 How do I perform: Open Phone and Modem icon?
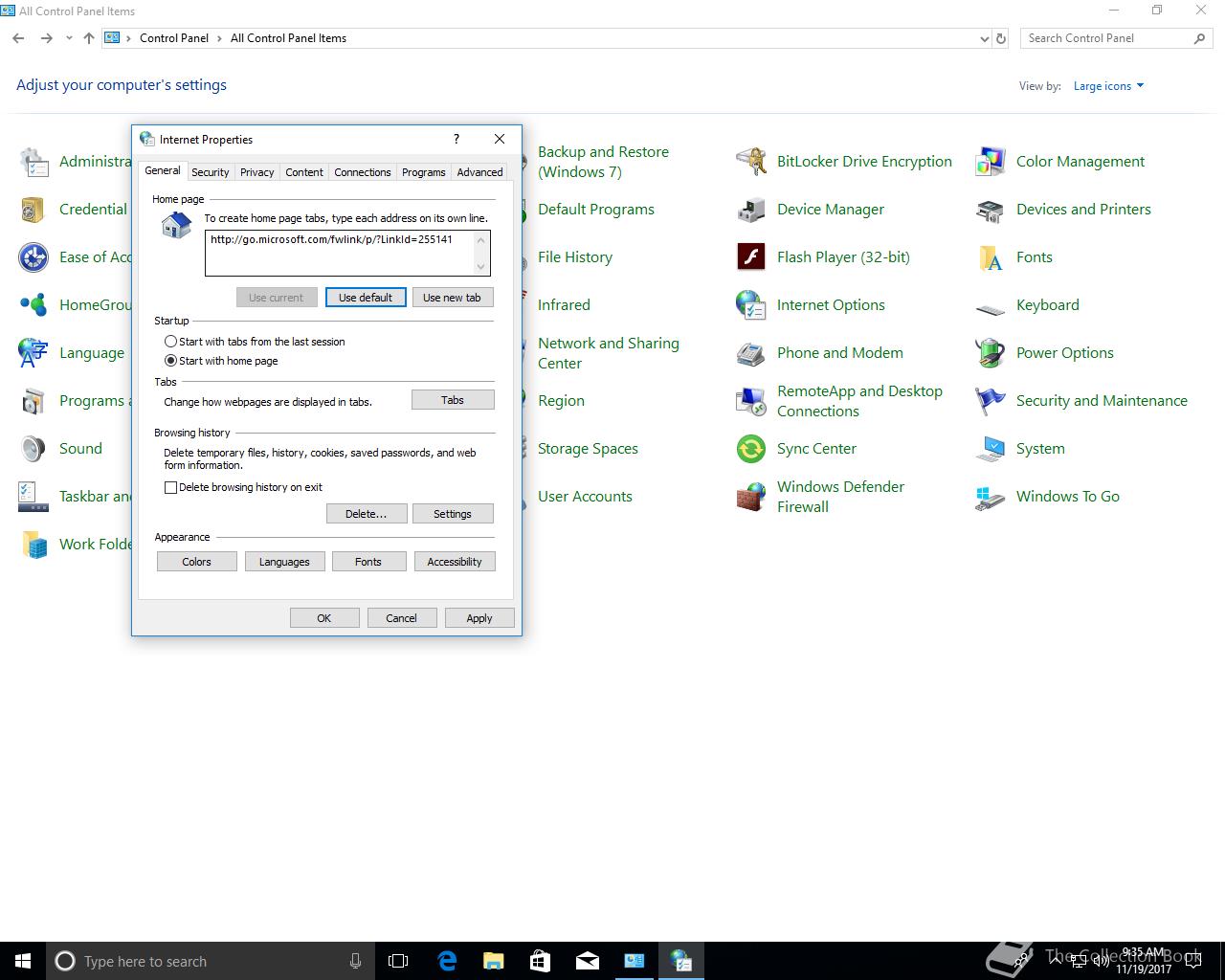click(751, 353)
